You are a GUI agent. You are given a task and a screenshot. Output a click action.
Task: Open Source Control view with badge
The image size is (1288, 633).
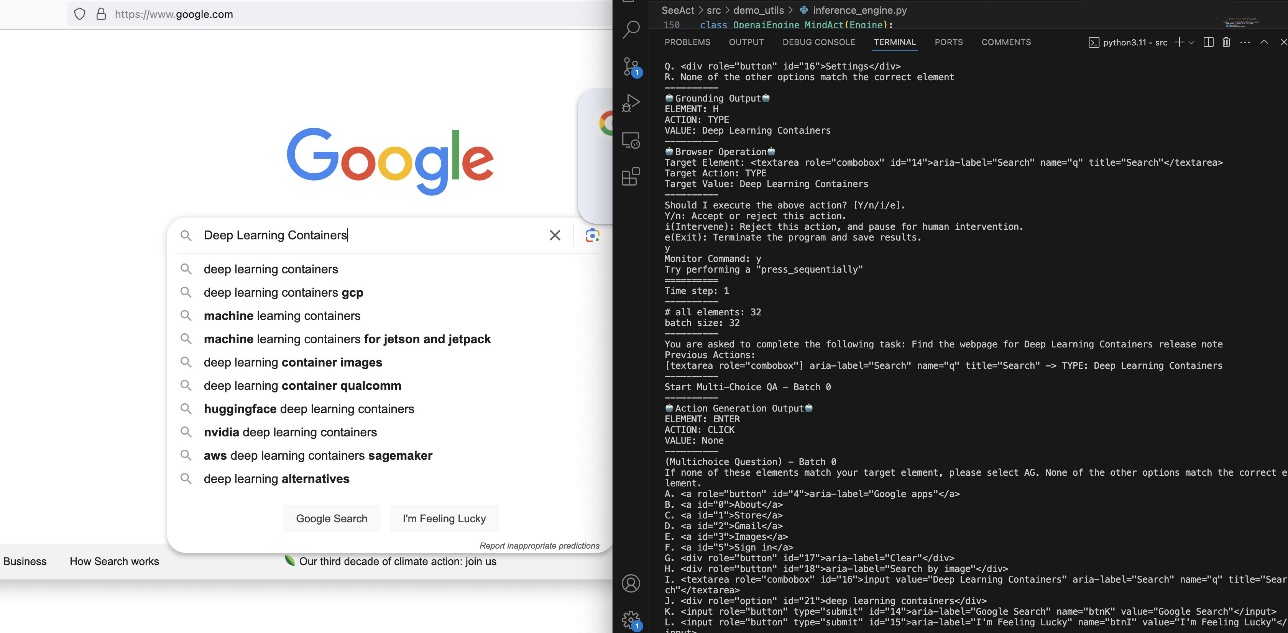point(631,67)
